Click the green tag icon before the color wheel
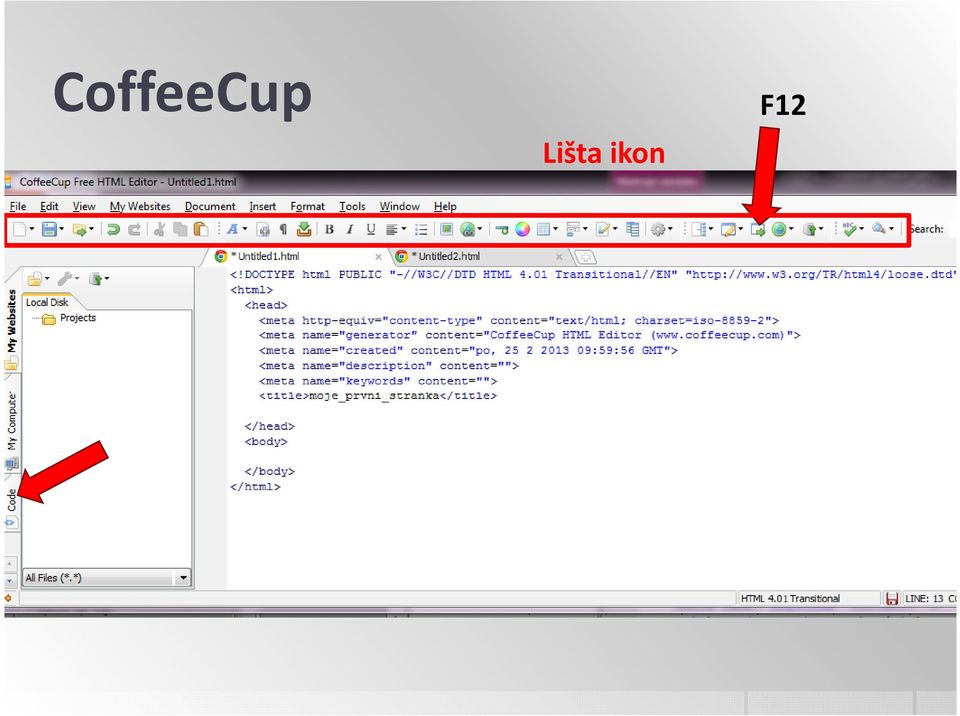The width and height of the screenshot is (960, 716). pos(501,230)
